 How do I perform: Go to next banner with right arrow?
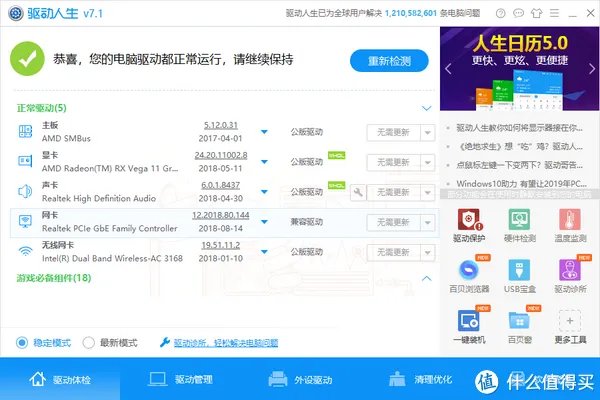point(592,69)
